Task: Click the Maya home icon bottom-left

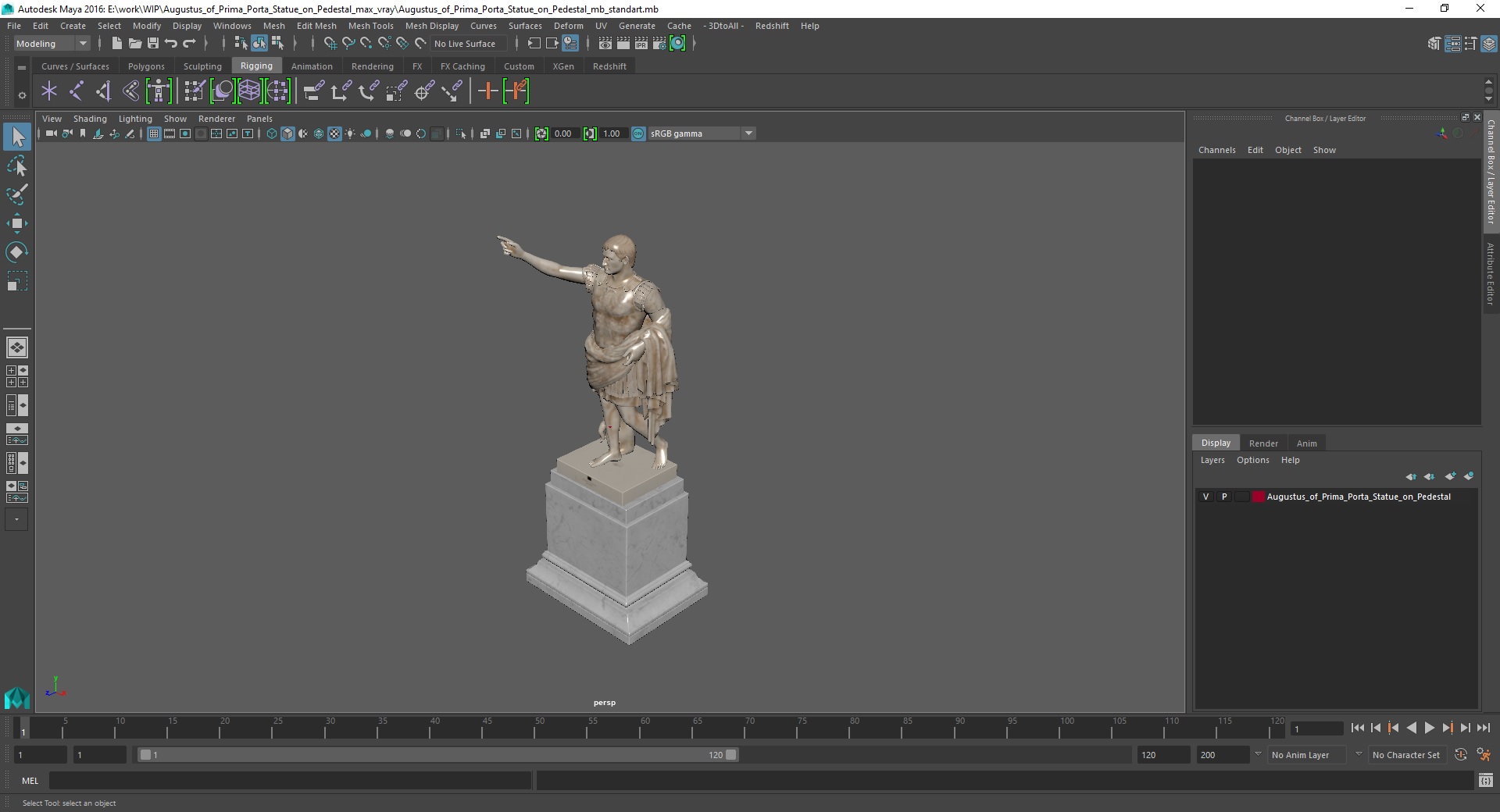Action: coord(16,697)
